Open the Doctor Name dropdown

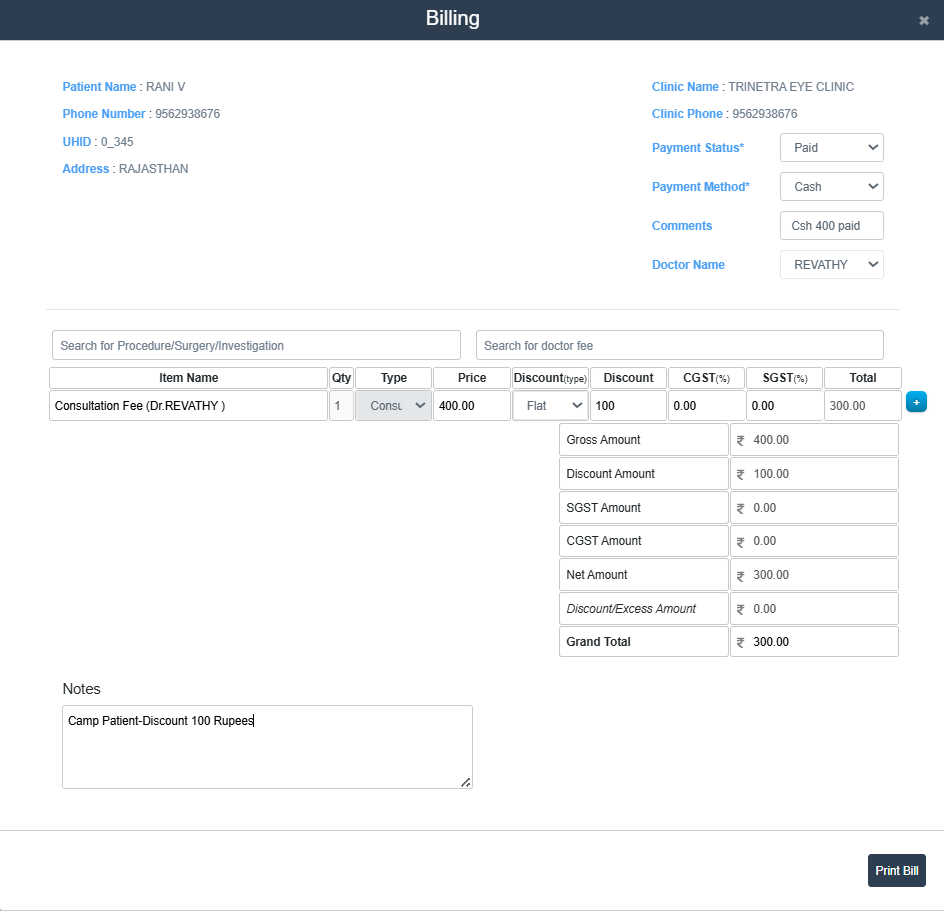click(831, 265)
